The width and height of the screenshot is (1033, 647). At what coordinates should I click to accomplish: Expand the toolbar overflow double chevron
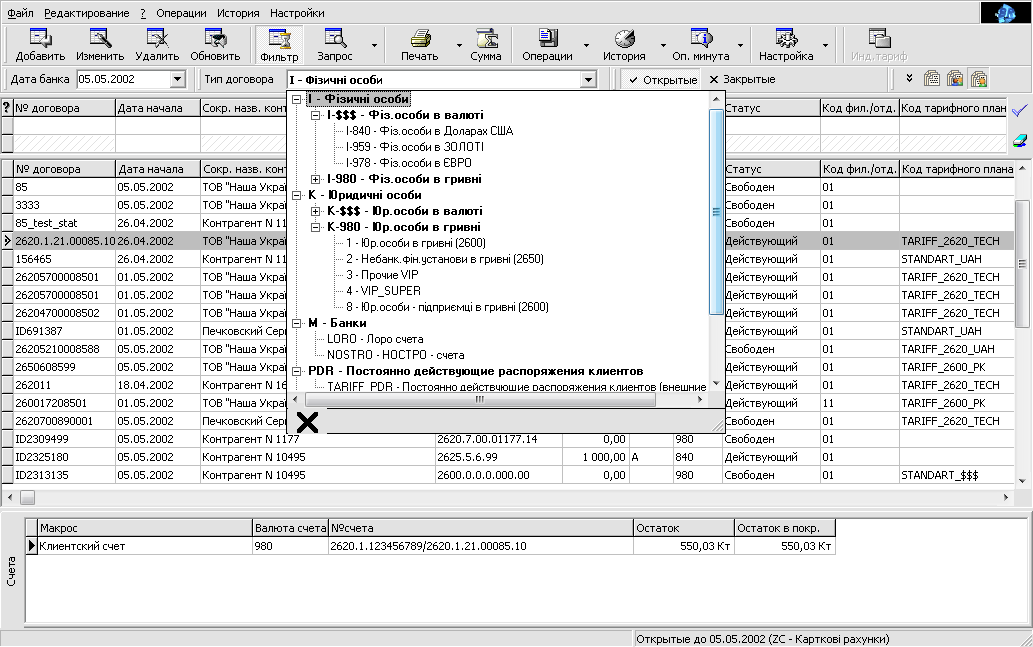click(909, 78)
